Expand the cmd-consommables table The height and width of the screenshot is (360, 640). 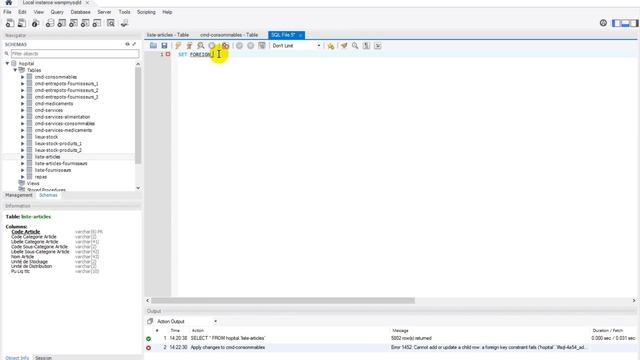[23, 77]
